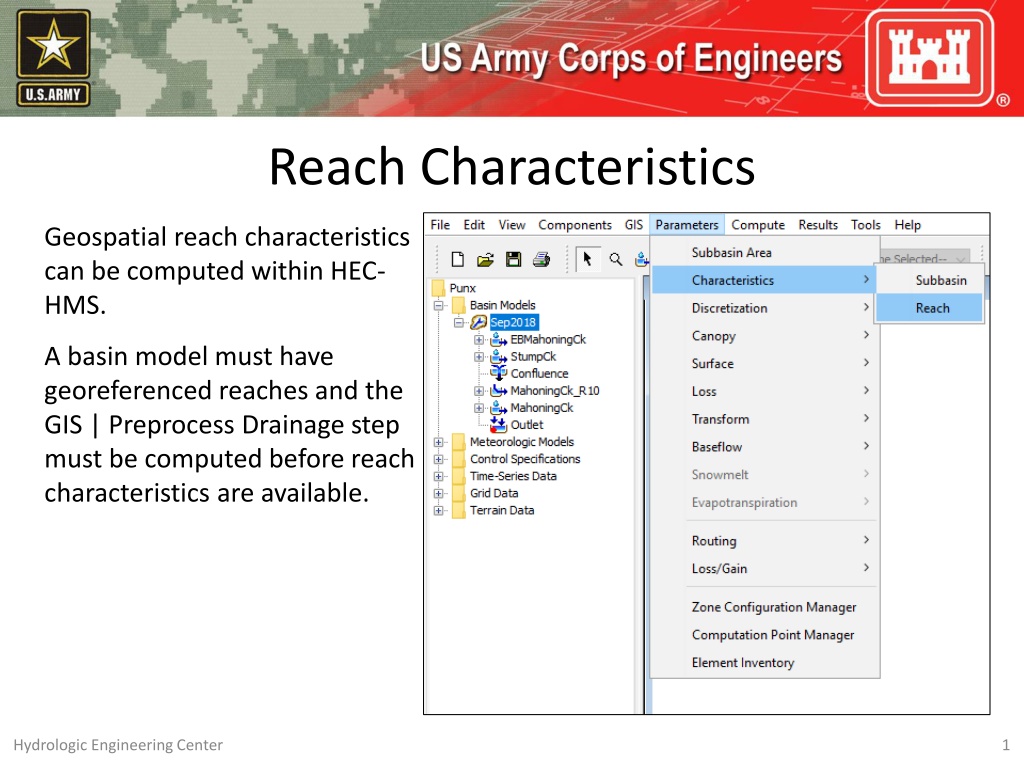Click the MahoningCk subbasin icon
The height and width of the screenshot is (768, 1024).
coord(498,408)
